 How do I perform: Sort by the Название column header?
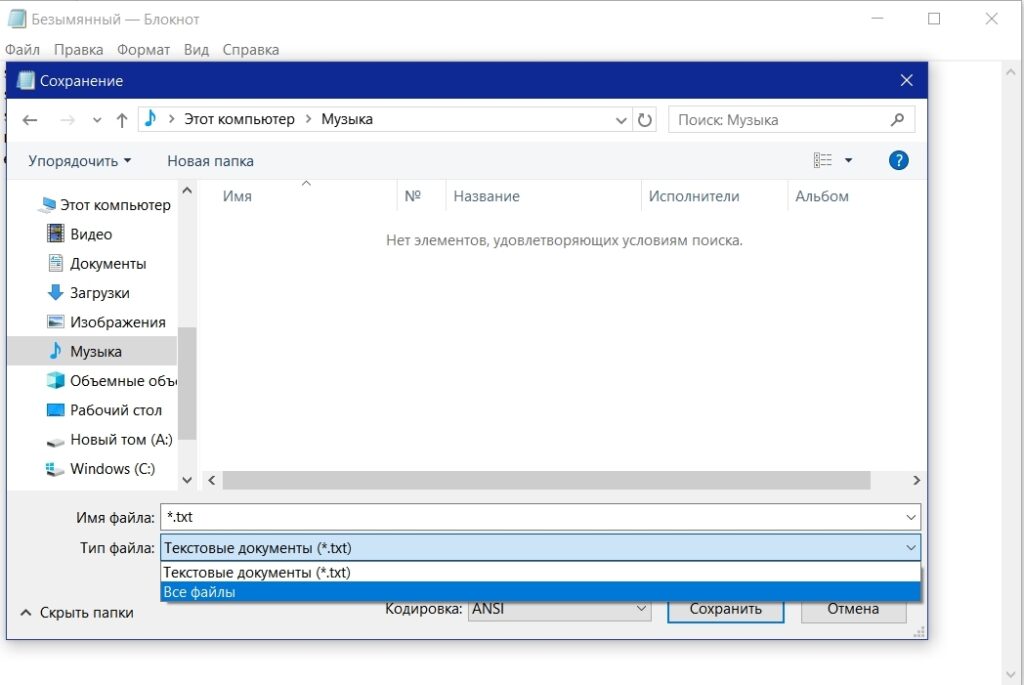(487, 196)
